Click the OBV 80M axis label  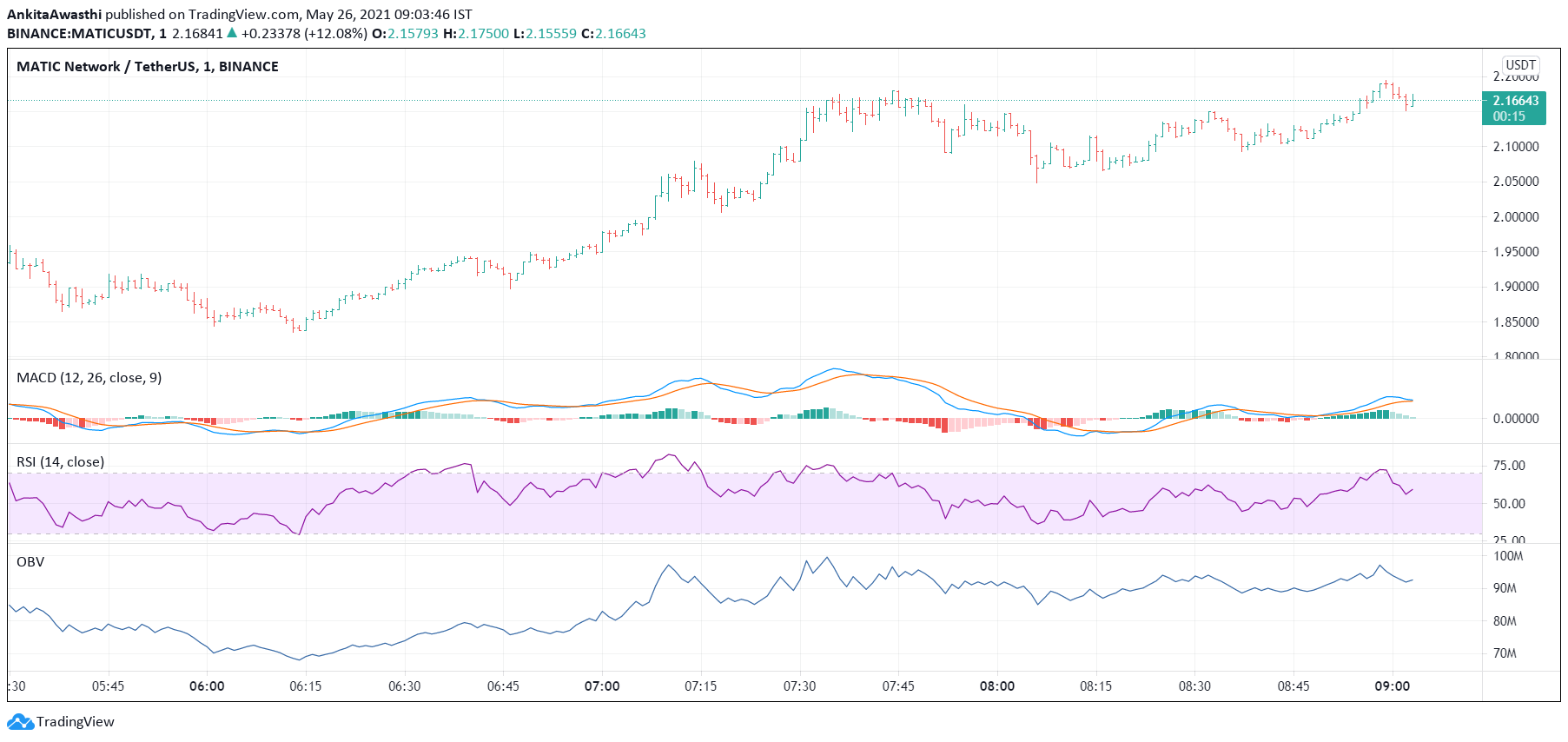[1505, 621]
